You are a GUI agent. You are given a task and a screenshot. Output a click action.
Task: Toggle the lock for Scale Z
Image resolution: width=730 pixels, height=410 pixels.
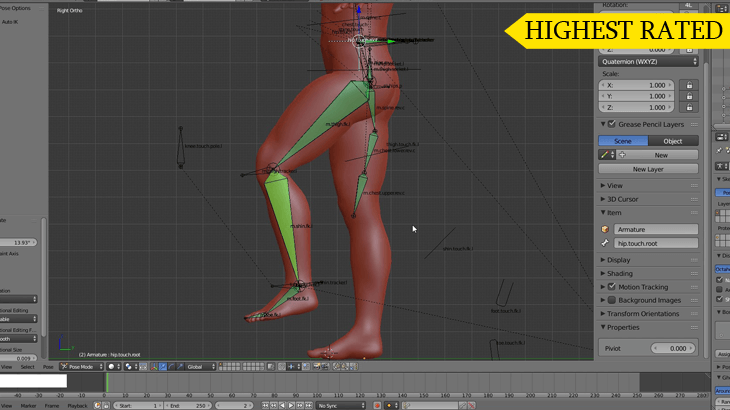[x=689, y=108]
